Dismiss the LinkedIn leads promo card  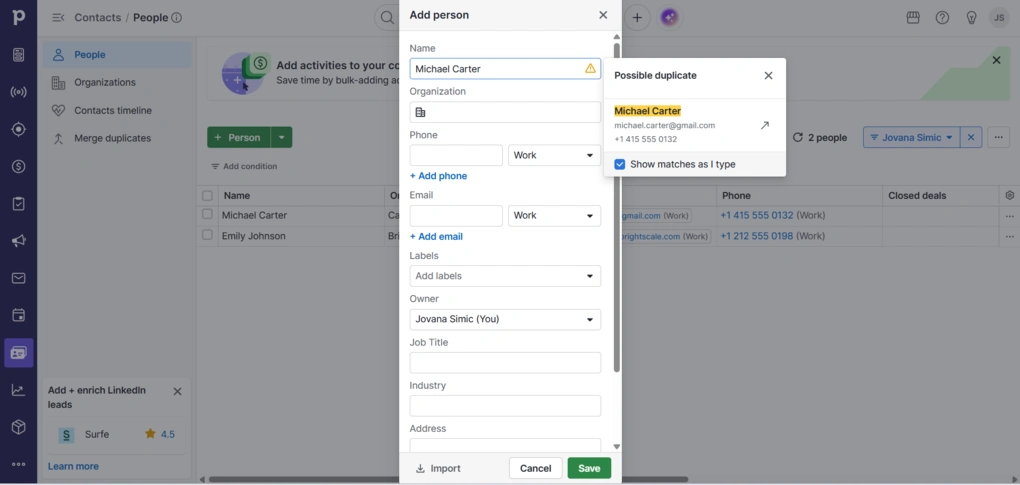point(177,391)
